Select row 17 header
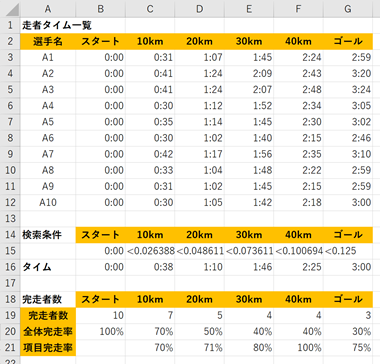Image resolution: width=380 pixels, height=364 pixels. point(10,283)
